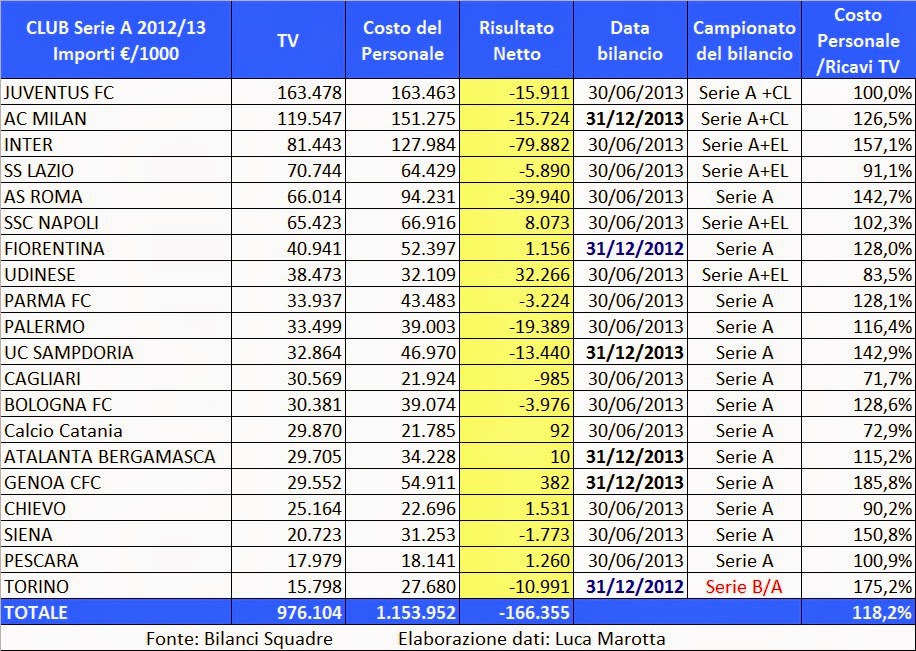This screenshot has height=651, width=916.
Task: Select Catania net result 92
Action: [560, 431]
